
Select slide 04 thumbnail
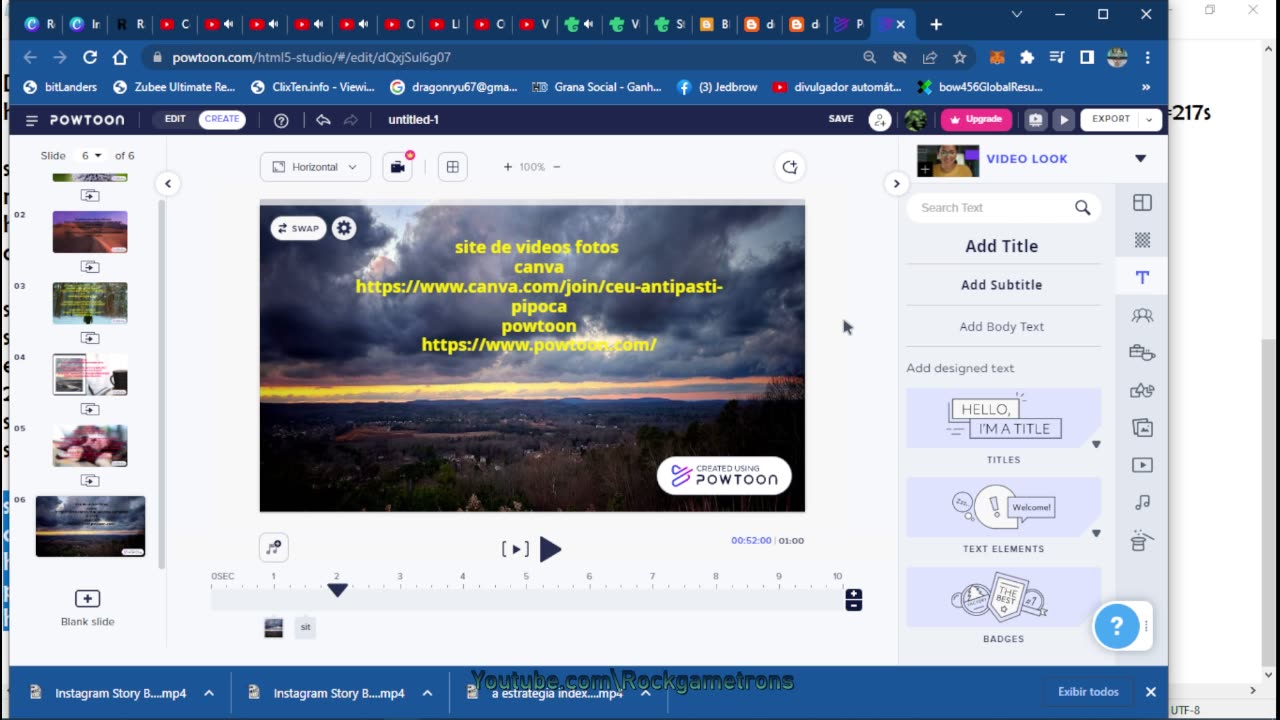(x=90, y=375)
